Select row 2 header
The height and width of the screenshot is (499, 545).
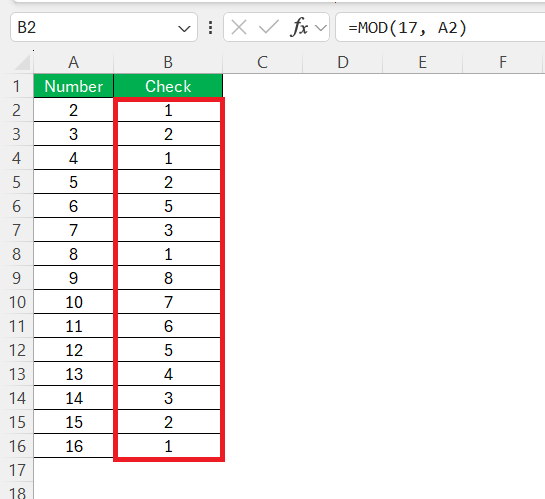click(17, 110)
